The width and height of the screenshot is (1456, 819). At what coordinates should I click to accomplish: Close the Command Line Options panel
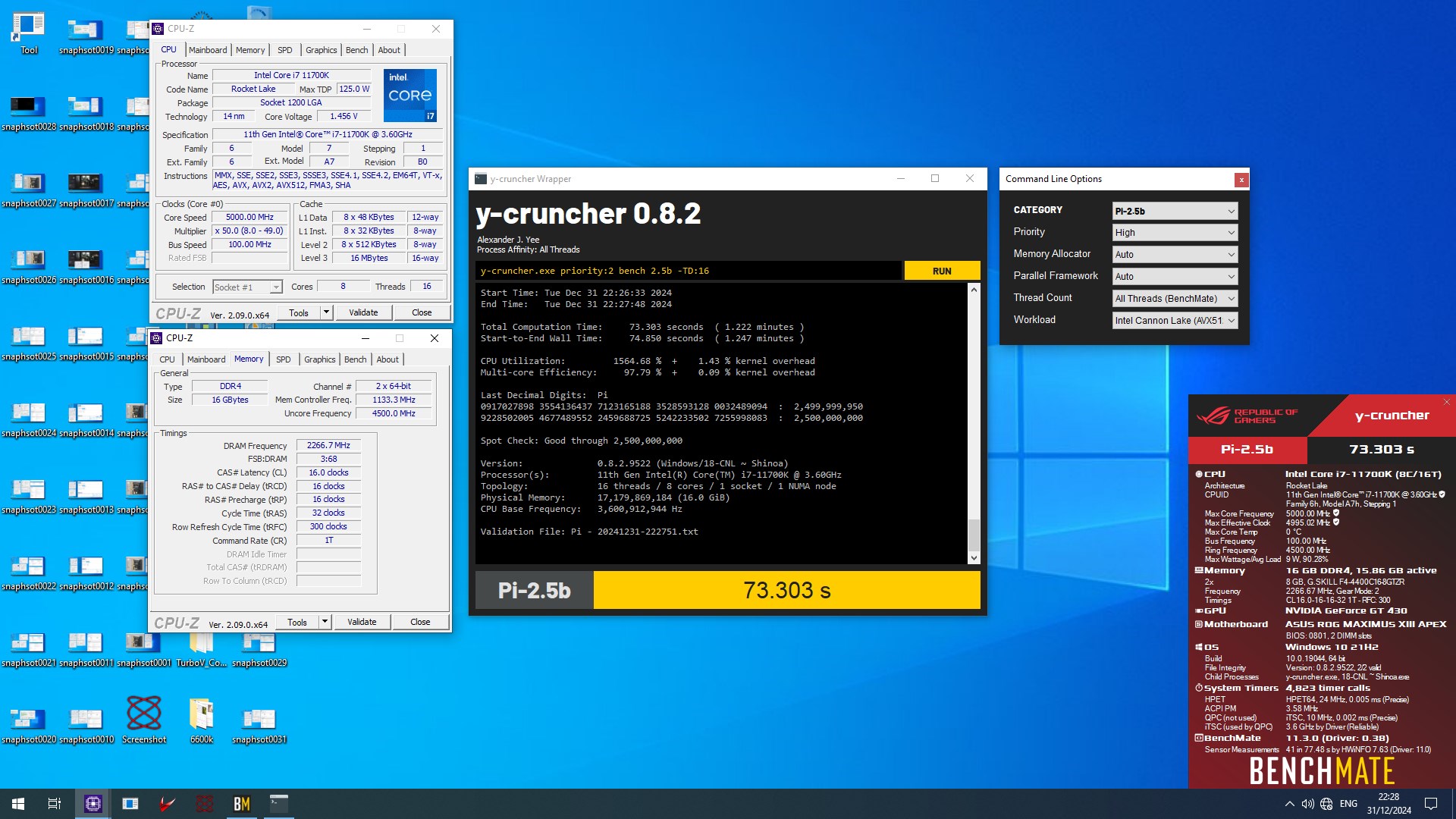pyautogui.click(x=1241, y=180)
